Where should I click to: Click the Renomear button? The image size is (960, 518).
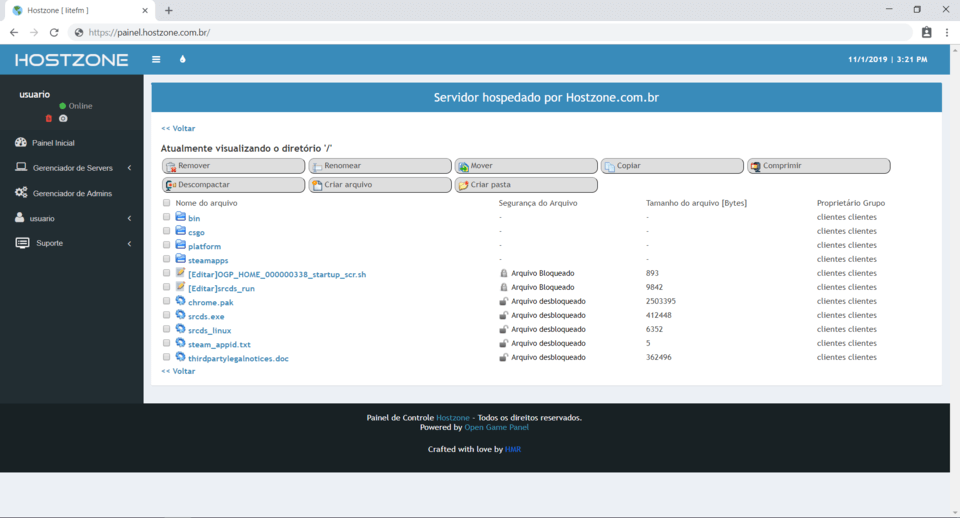pos(380,166)
